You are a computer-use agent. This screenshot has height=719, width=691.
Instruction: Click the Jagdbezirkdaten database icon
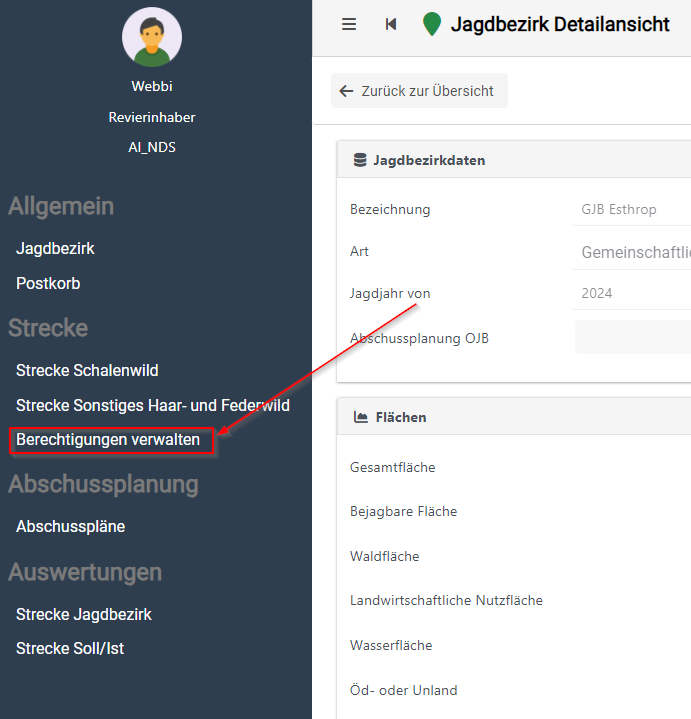click(359, 160)
